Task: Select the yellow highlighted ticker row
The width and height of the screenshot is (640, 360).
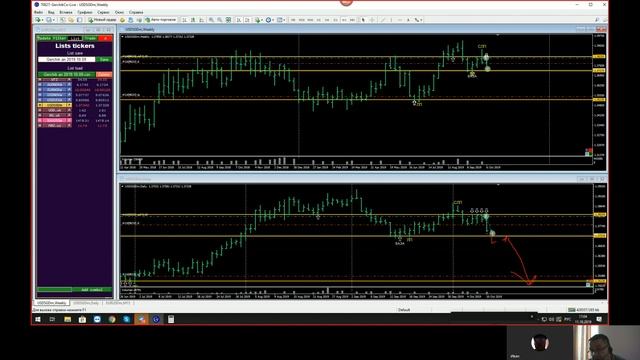Action: coord(55,105)
